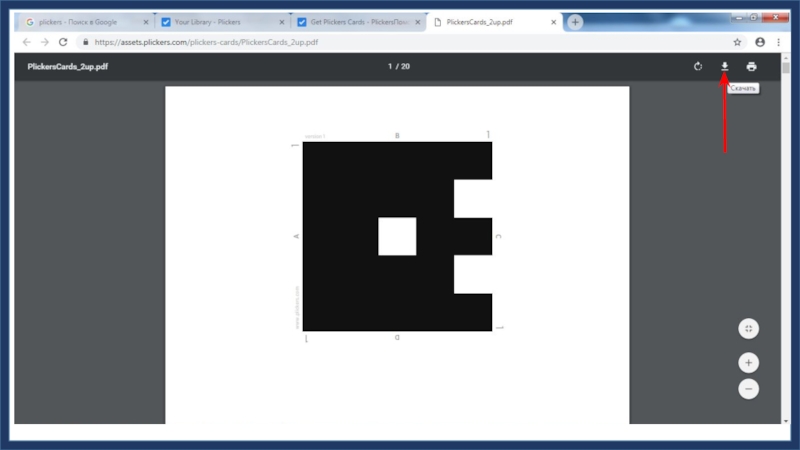Screen dimensions: 800x450
Task: Open the Chrome profile account icon
Action: pyautogui.click(x=760, y=42)
